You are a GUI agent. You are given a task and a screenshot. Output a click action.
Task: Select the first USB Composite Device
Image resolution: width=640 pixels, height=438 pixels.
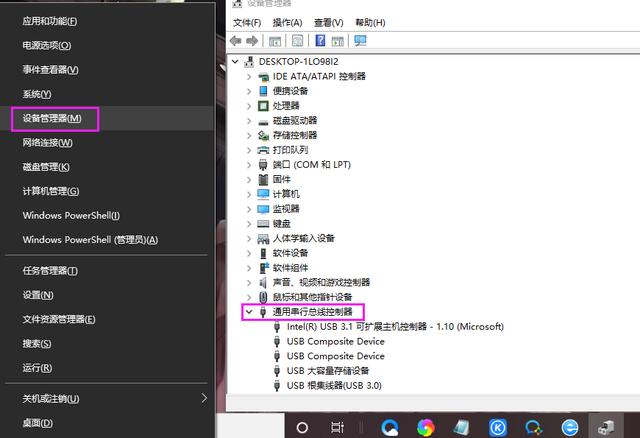tap(336, 341)
